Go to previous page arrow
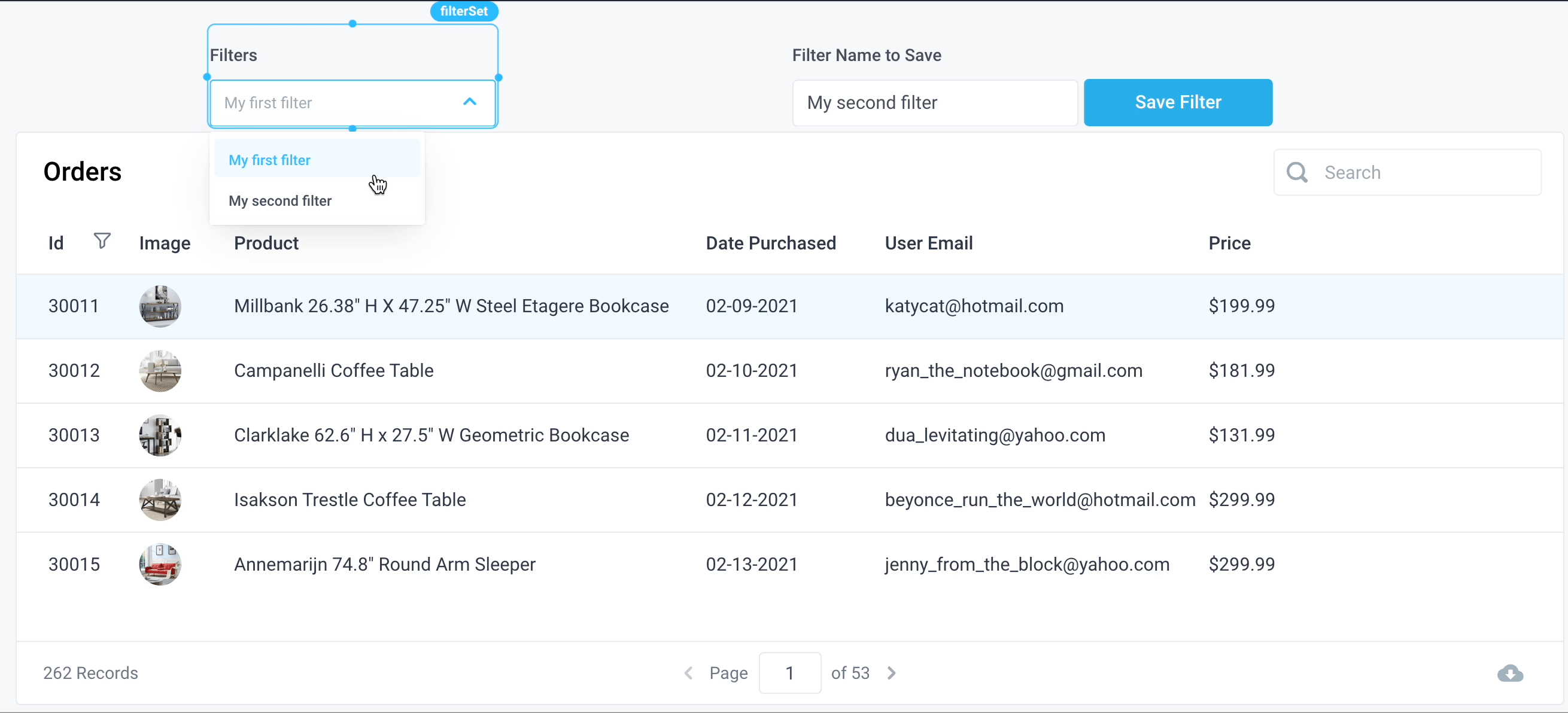The height and width of the screenshot is (713, 1568). [688, 673]
